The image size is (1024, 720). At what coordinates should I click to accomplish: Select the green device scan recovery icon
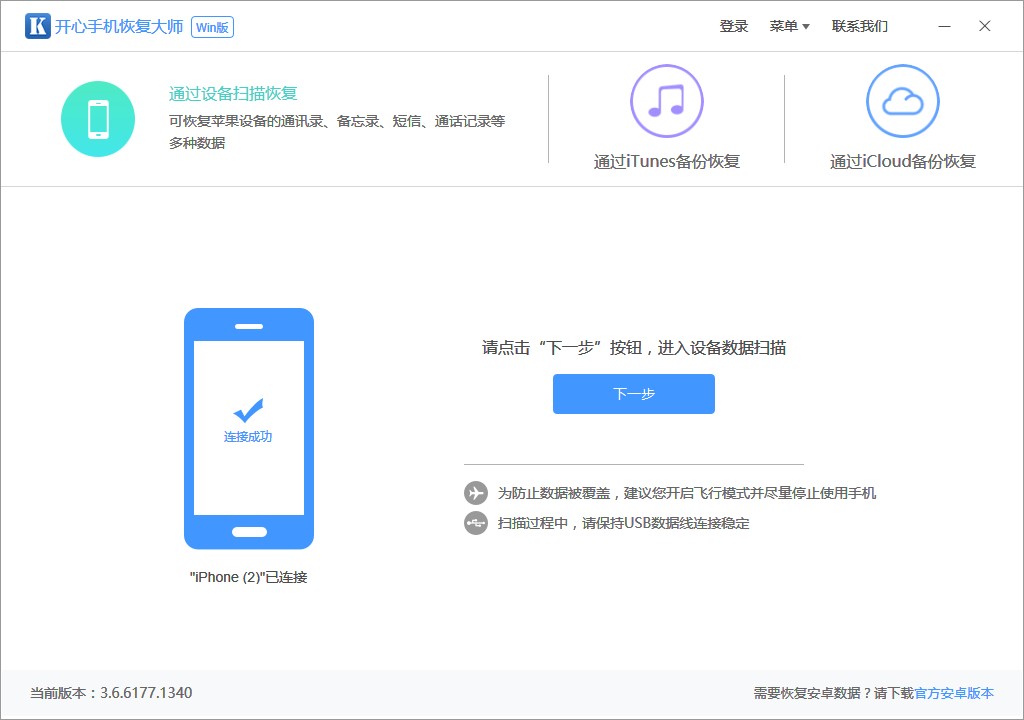[97, 118]
